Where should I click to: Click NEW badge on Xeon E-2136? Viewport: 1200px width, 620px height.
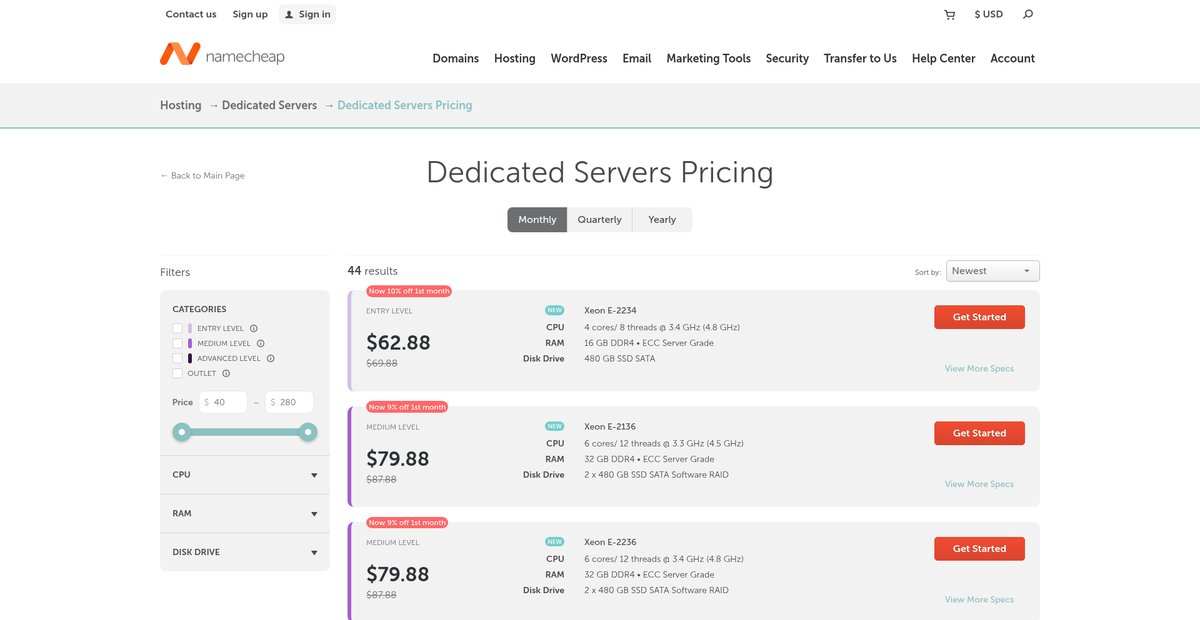click(x=554, y=426)
